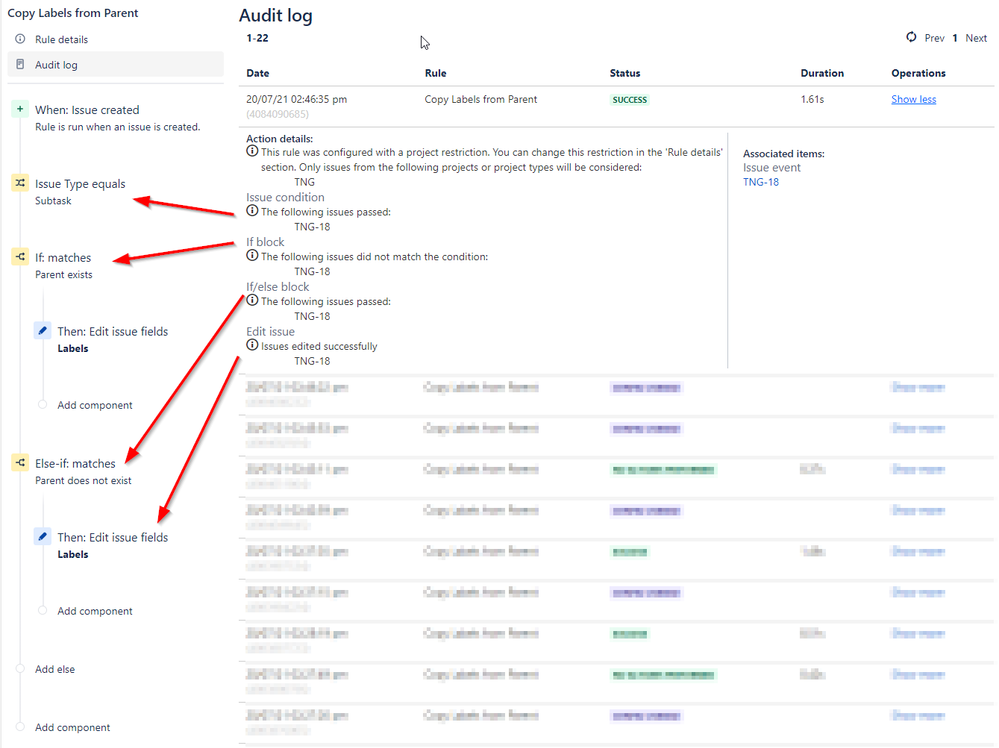Screen dimensions: 999x748
Task: Click Add component circle under If block
Action: click(43, 405)
